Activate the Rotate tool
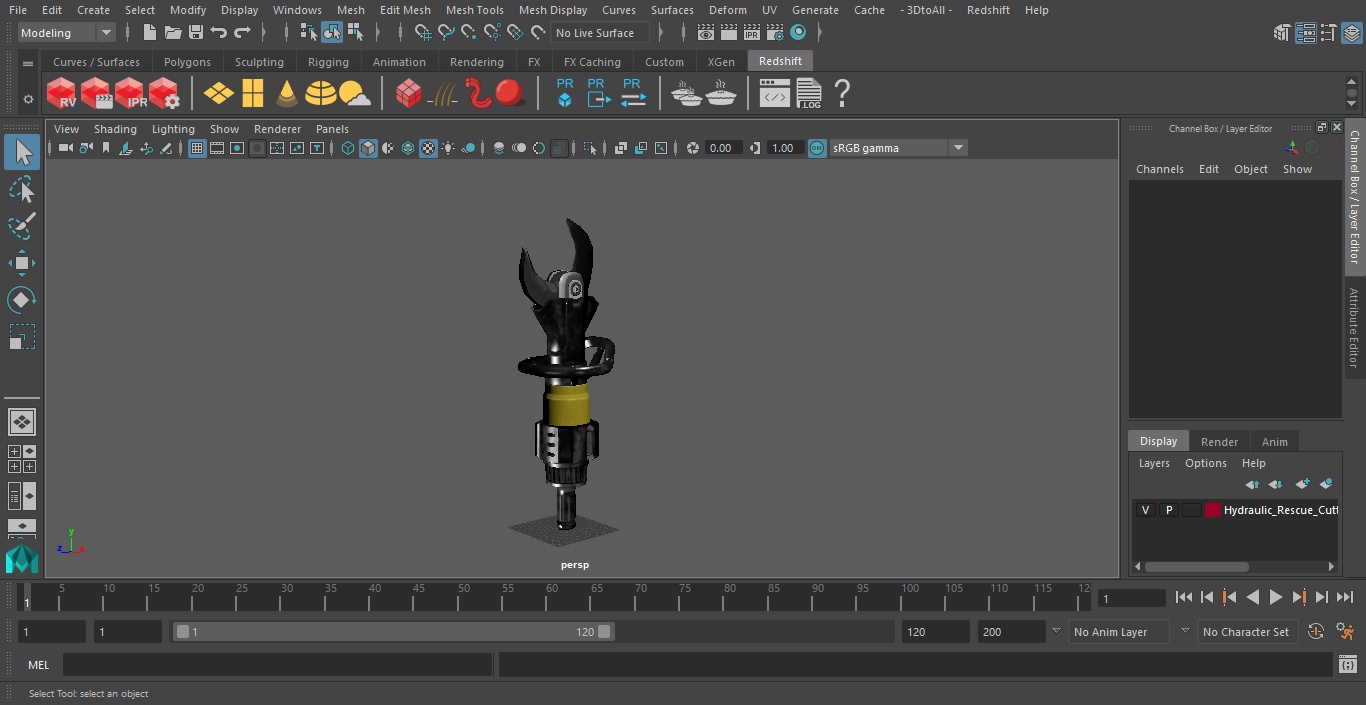 (x=22, y=300)
